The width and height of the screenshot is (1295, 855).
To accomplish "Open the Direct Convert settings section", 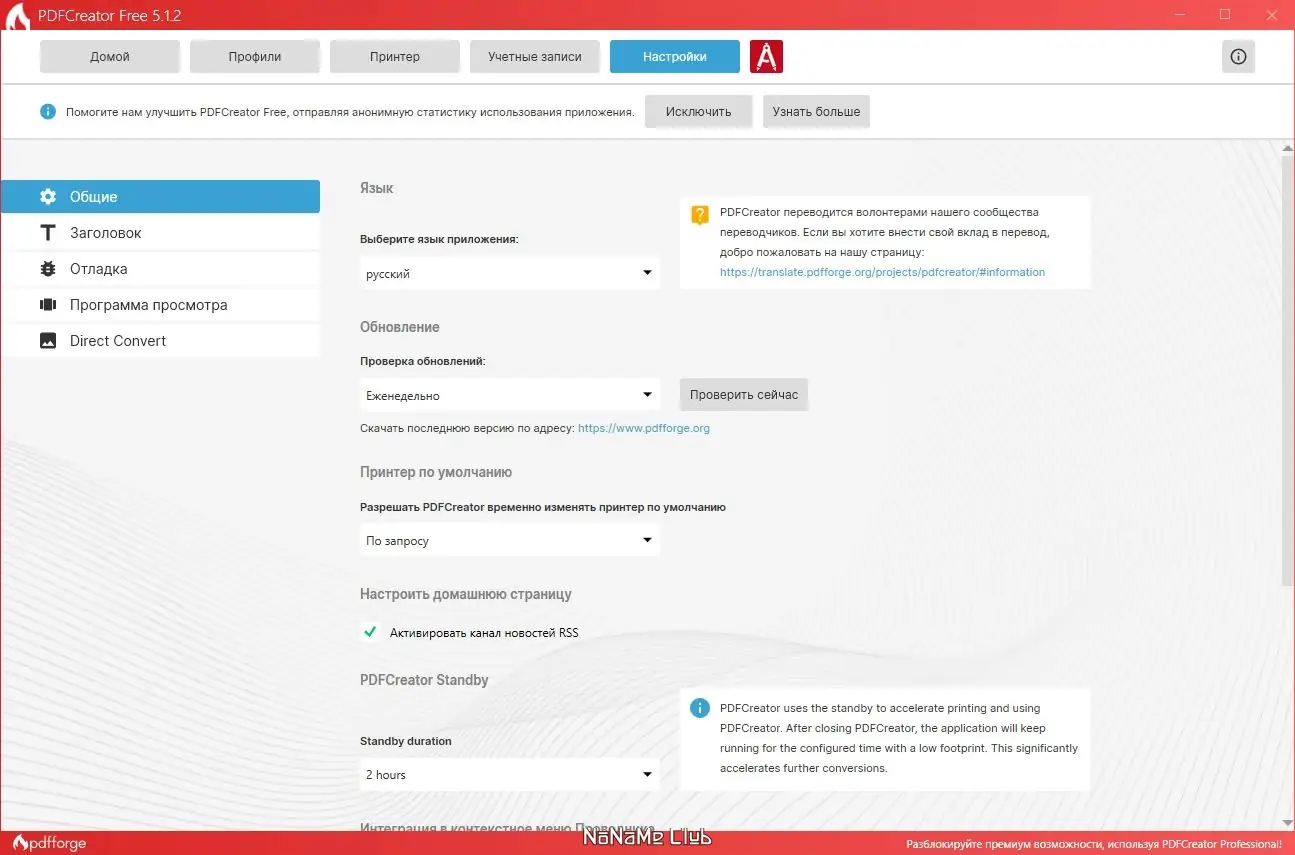I will click(x=160, y=340).
